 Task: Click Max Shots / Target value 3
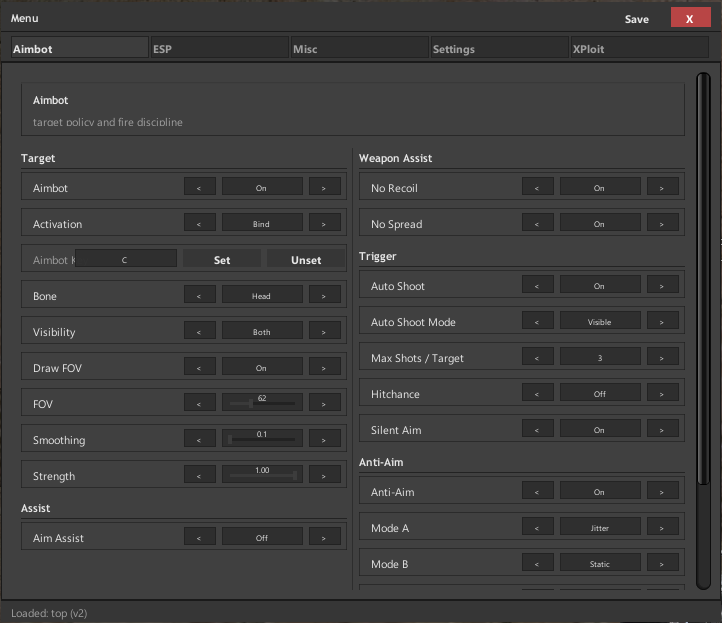pos(600,357)
